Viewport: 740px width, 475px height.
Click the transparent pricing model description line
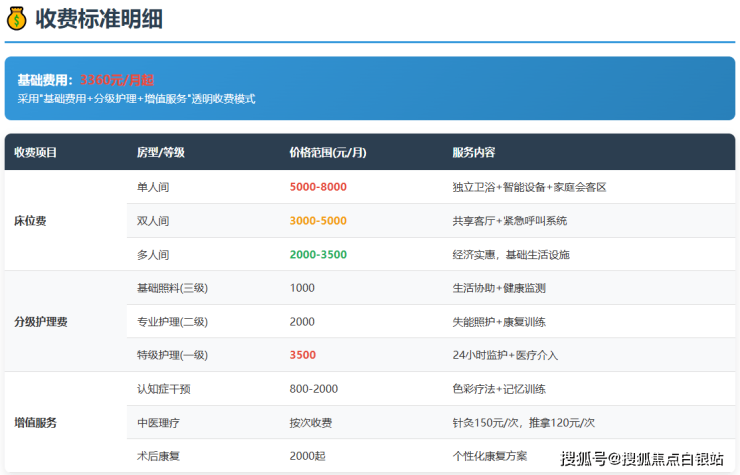click(137, 99)
